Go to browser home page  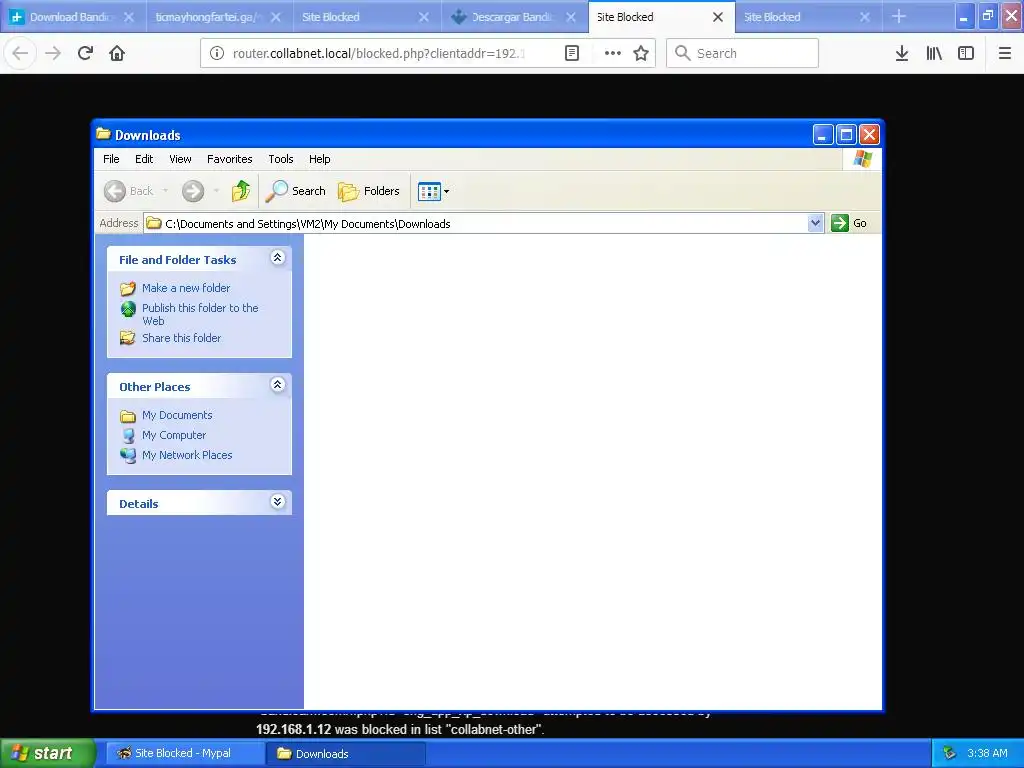point(117,53)
